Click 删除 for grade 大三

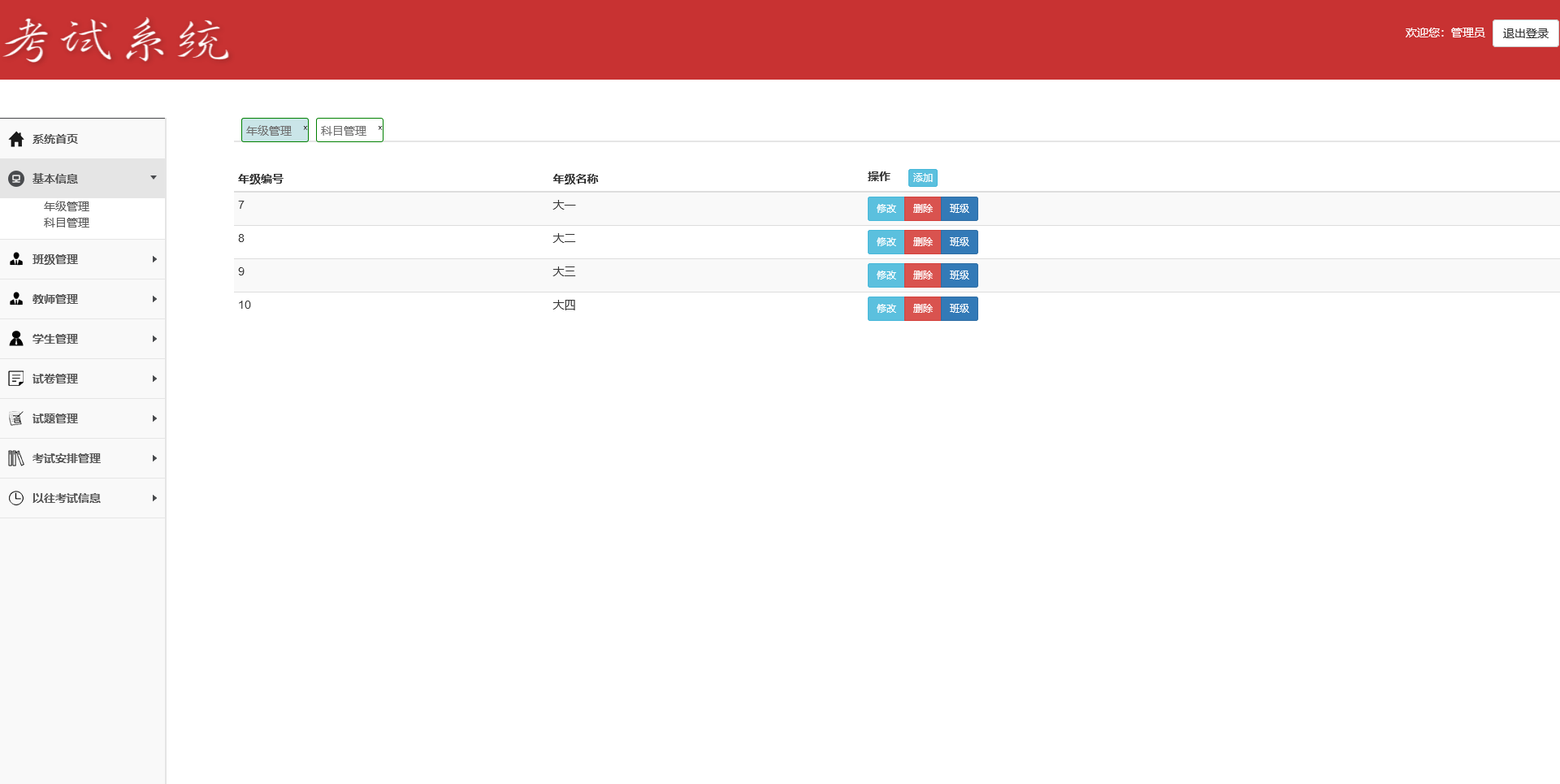pyautogui.click(x=922, y=275)
